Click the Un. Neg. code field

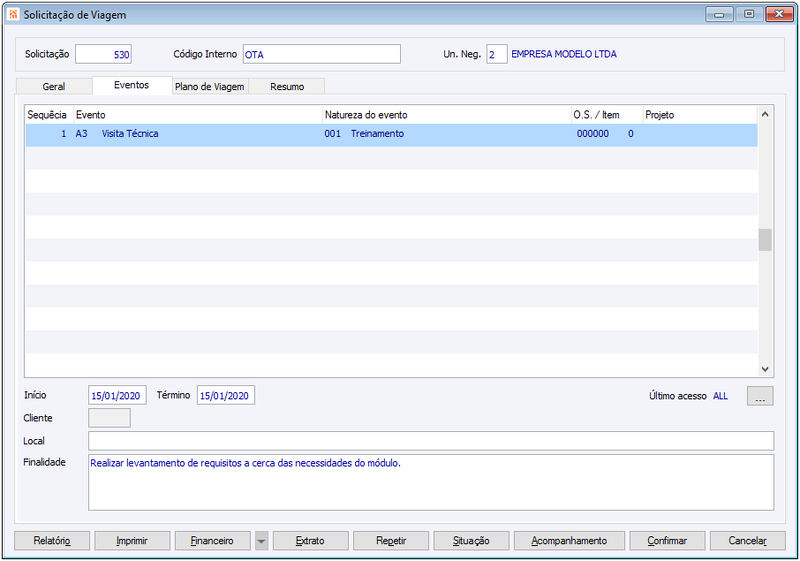(x=496, y=54)
